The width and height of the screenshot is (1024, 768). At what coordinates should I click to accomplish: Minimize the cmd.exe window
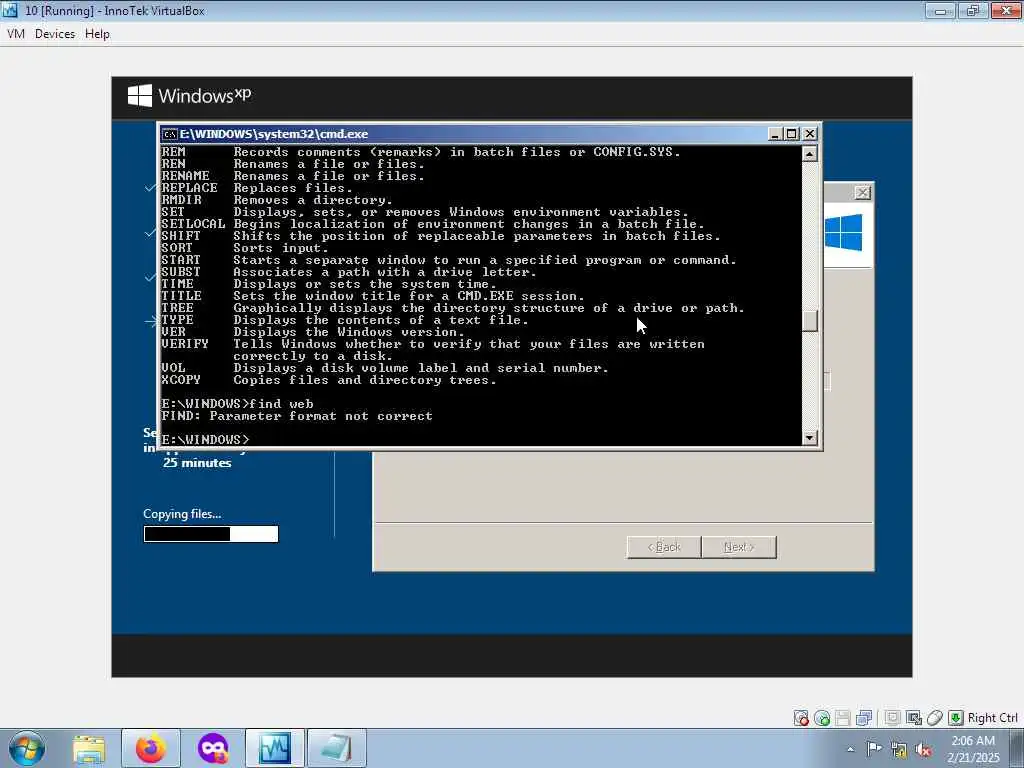click(x=775, y=134)
